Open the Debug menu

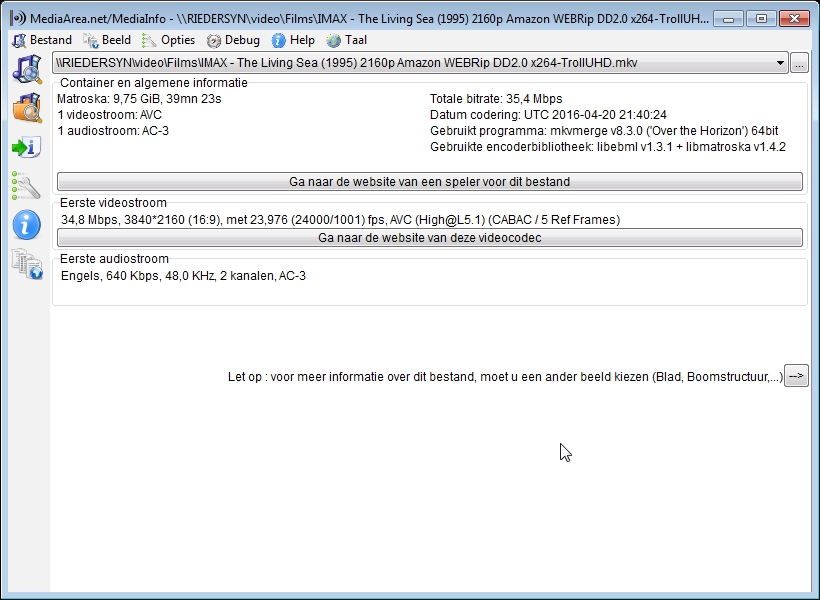[233, 40]
